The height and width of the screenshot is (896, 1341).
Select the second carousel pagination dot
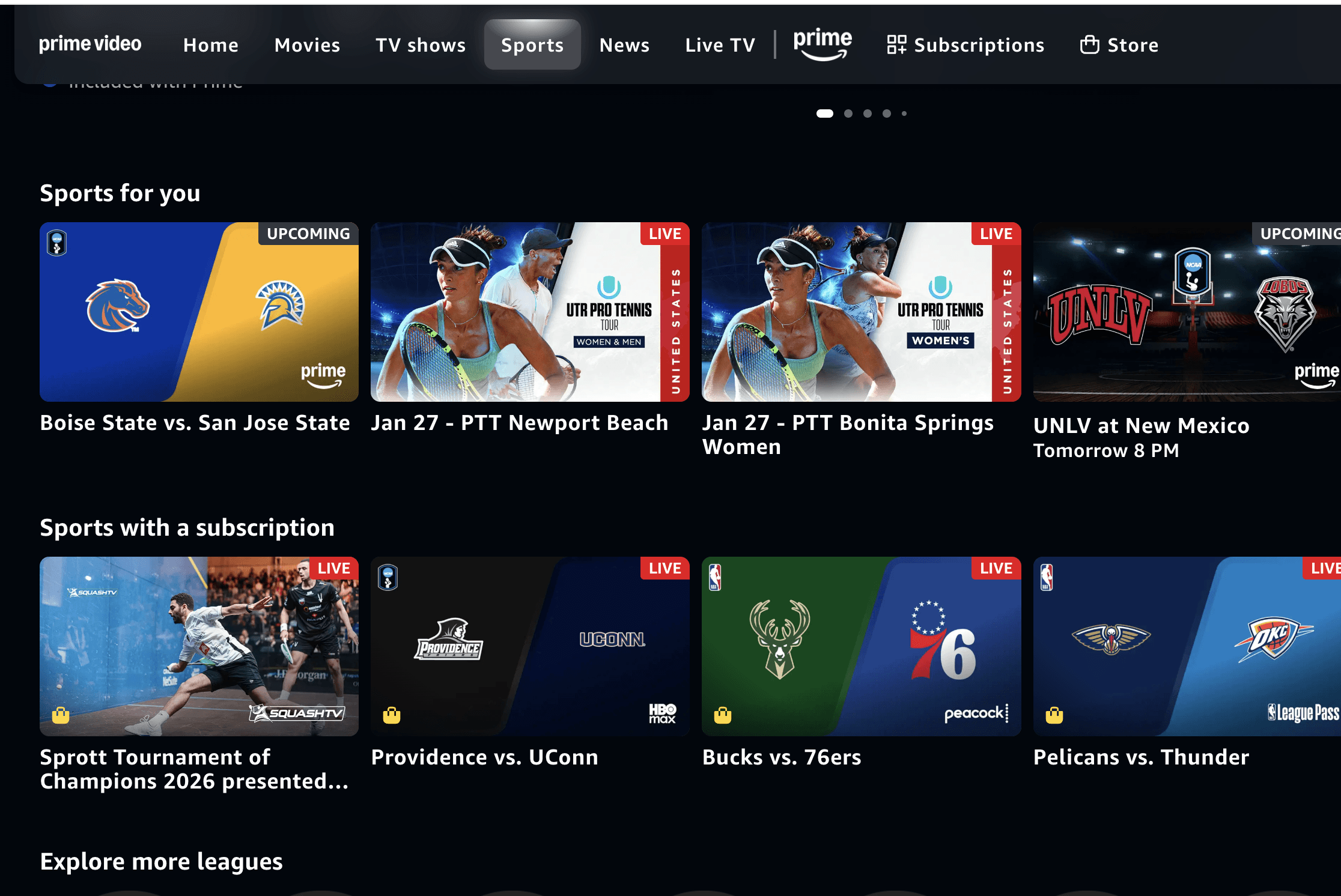848,114
